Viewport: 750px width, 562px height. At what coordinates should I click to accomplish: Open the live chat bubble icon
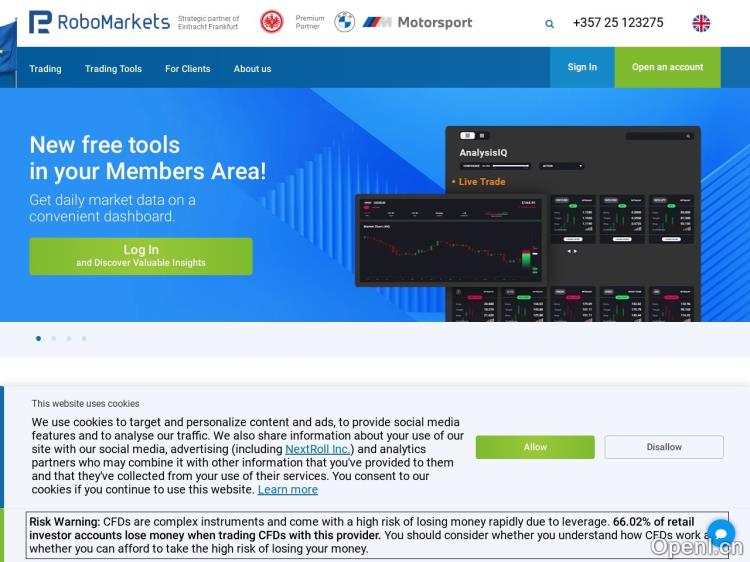pos(720,533)
